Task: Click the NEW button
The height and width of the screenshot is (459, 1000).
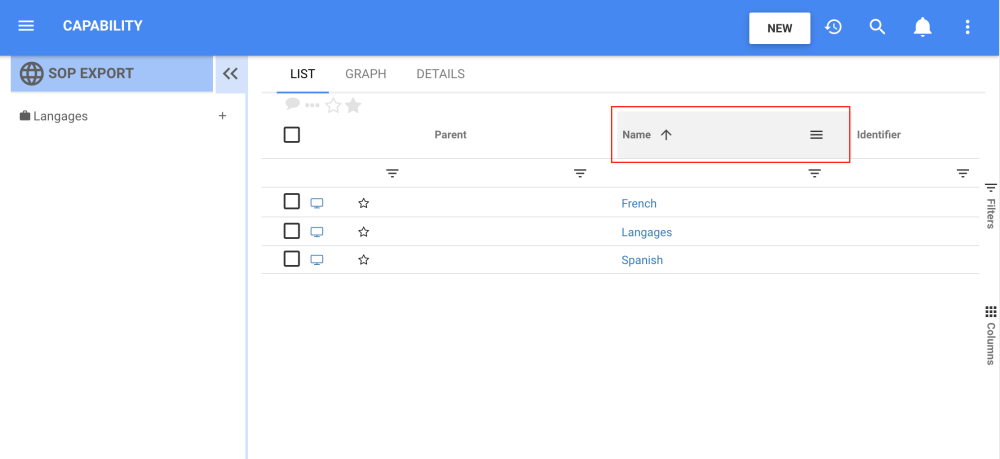Action: click(x=779, y=28)
